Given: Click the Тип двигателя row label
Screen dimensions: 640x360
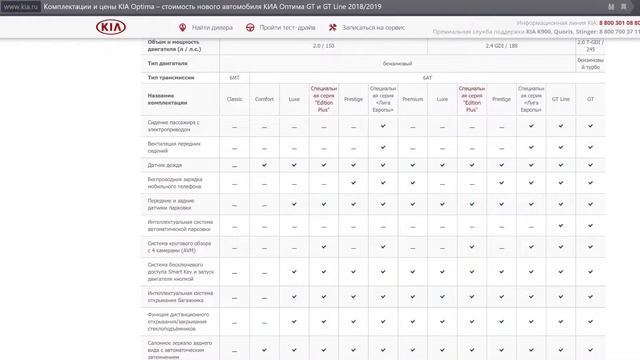Looking at the screenshot, I should click(x=167, y=63).
